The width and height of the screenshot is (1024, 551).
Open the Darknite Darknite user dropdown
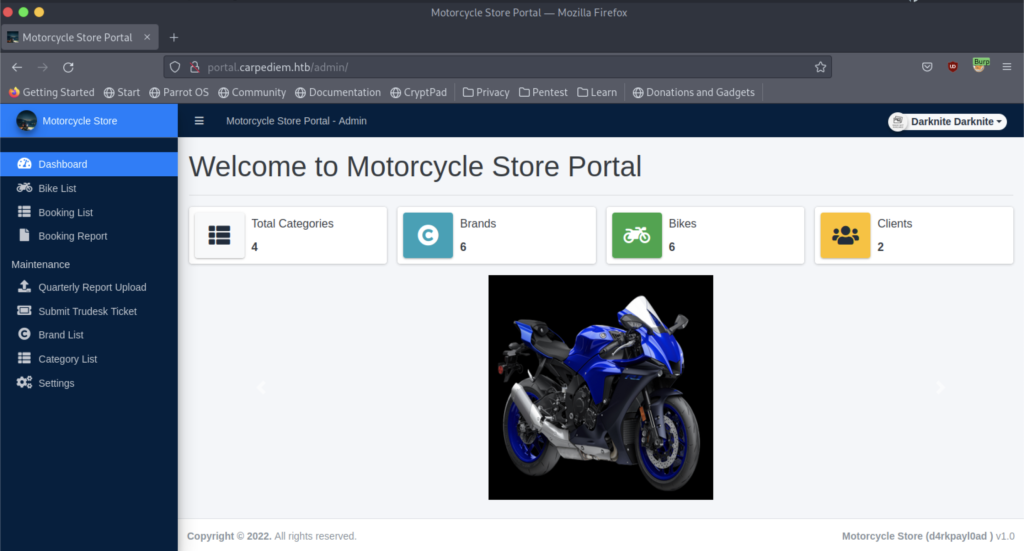947,121
